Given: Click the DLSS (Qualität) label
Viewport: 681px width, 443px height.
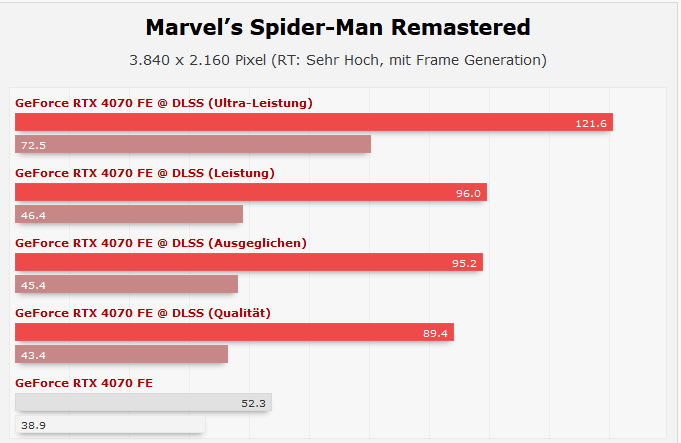Looking at the screenshot, I should pos(221,313).
